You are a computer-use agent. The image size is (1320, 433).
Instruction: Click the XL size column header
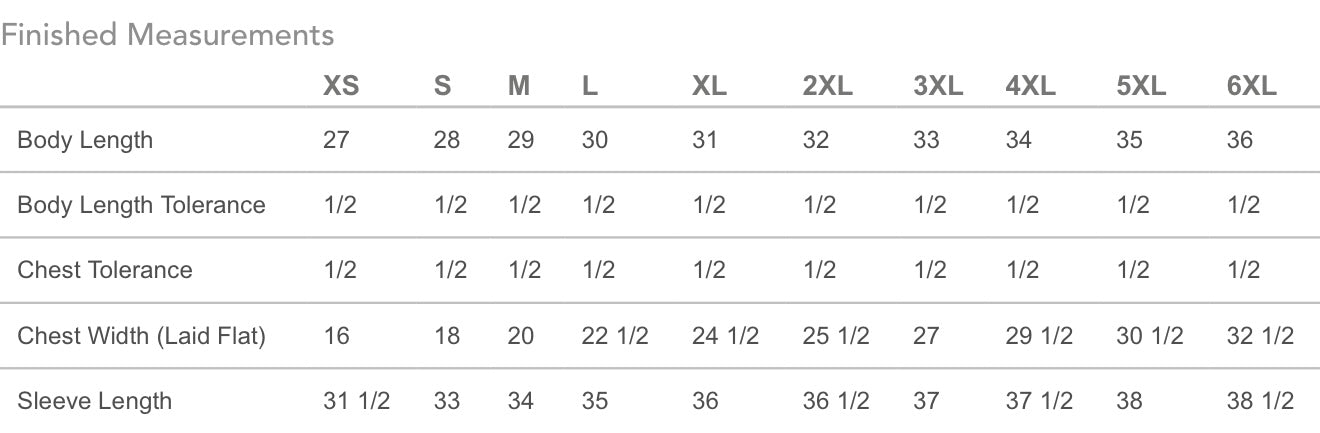coord(709,87)
